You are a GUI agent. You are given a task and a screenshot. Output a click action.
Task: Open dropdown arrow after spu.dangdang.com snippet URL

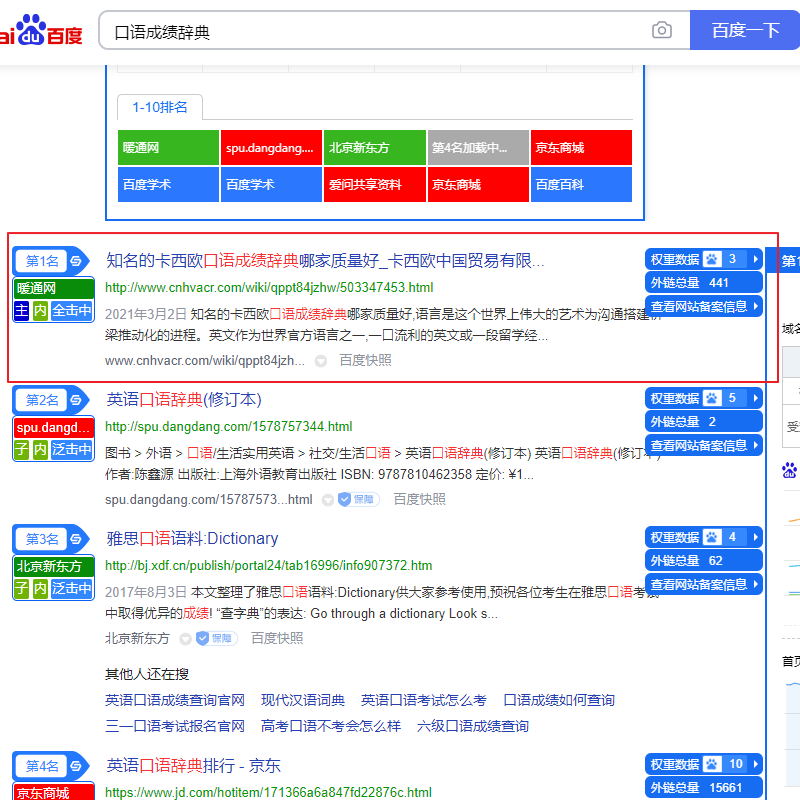point(328,500)
